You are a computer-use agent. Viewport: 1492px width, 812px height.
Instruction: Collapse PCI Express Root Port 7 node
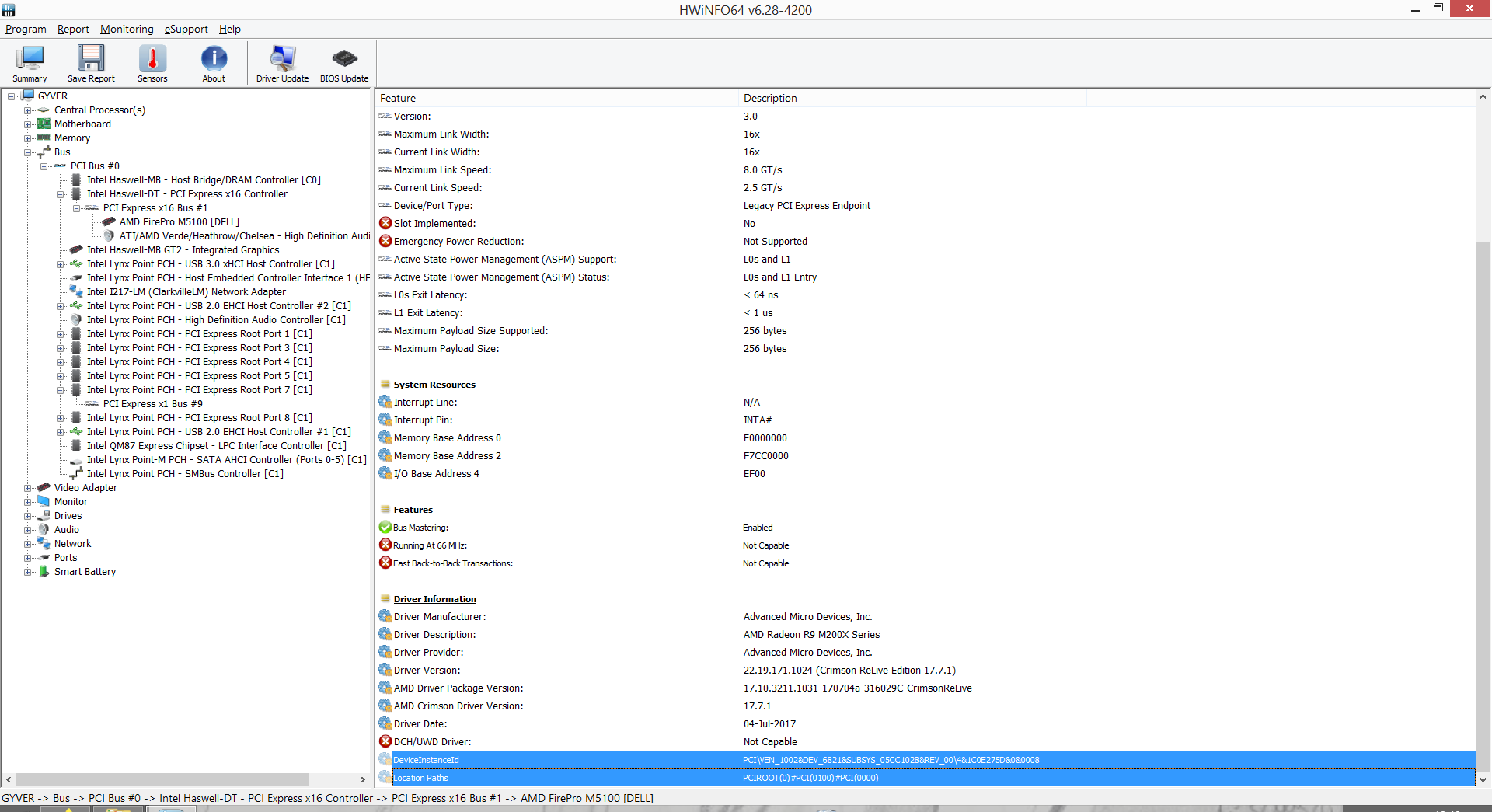coord(60,390)
